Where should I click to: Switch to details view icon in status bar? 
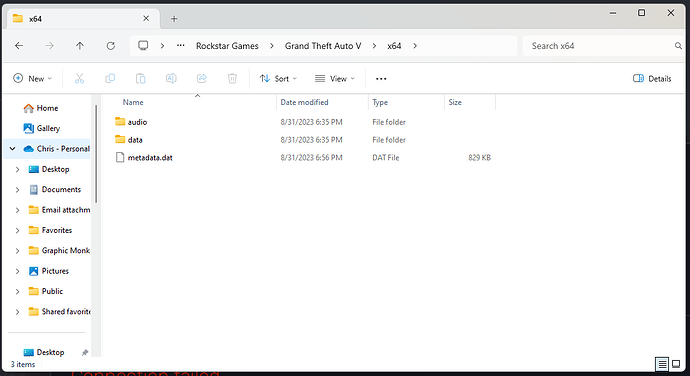point(662,364)
